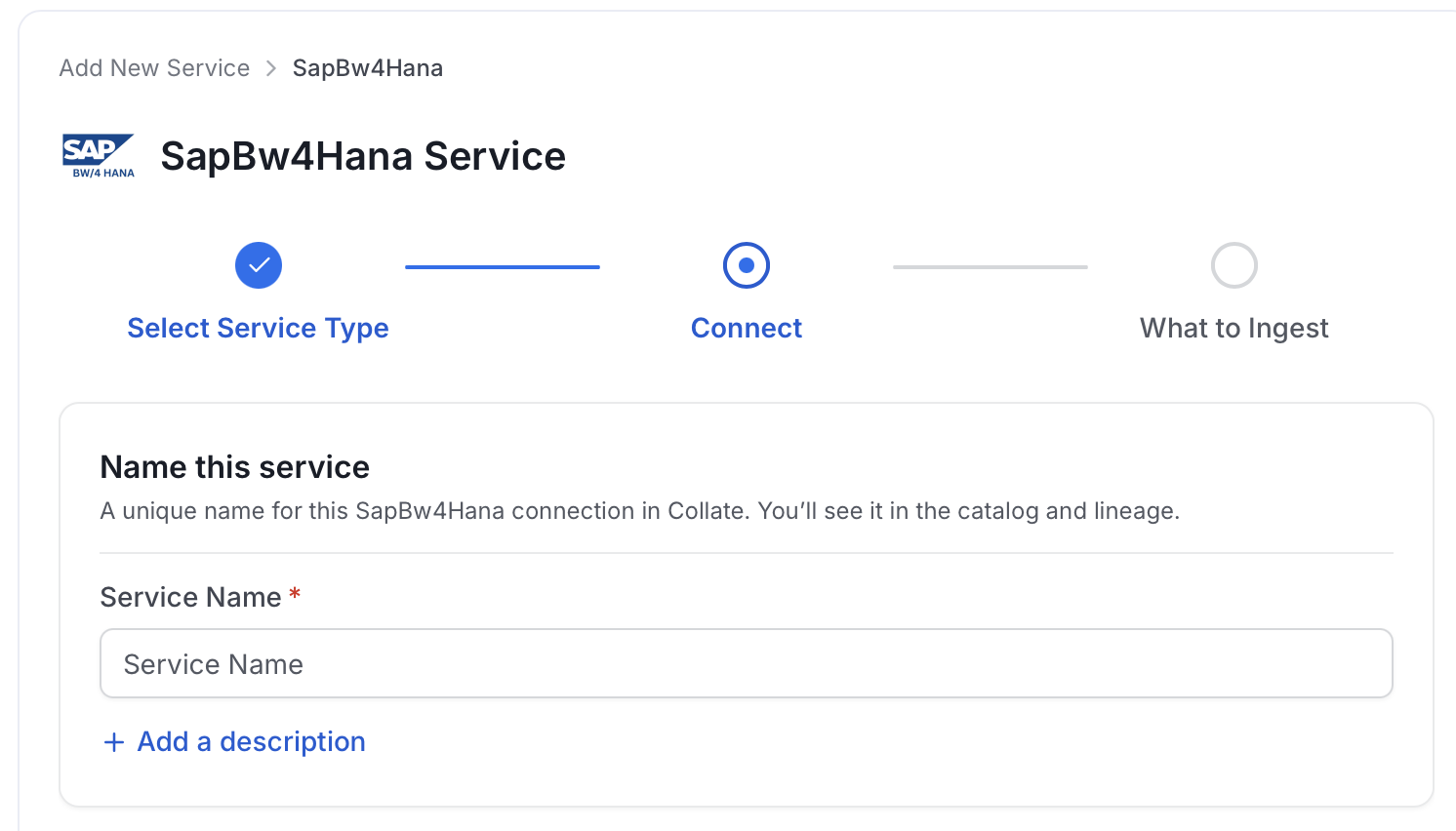Click the SapBw4Hana Service heading
The image size is (1456, 831).
363,156
